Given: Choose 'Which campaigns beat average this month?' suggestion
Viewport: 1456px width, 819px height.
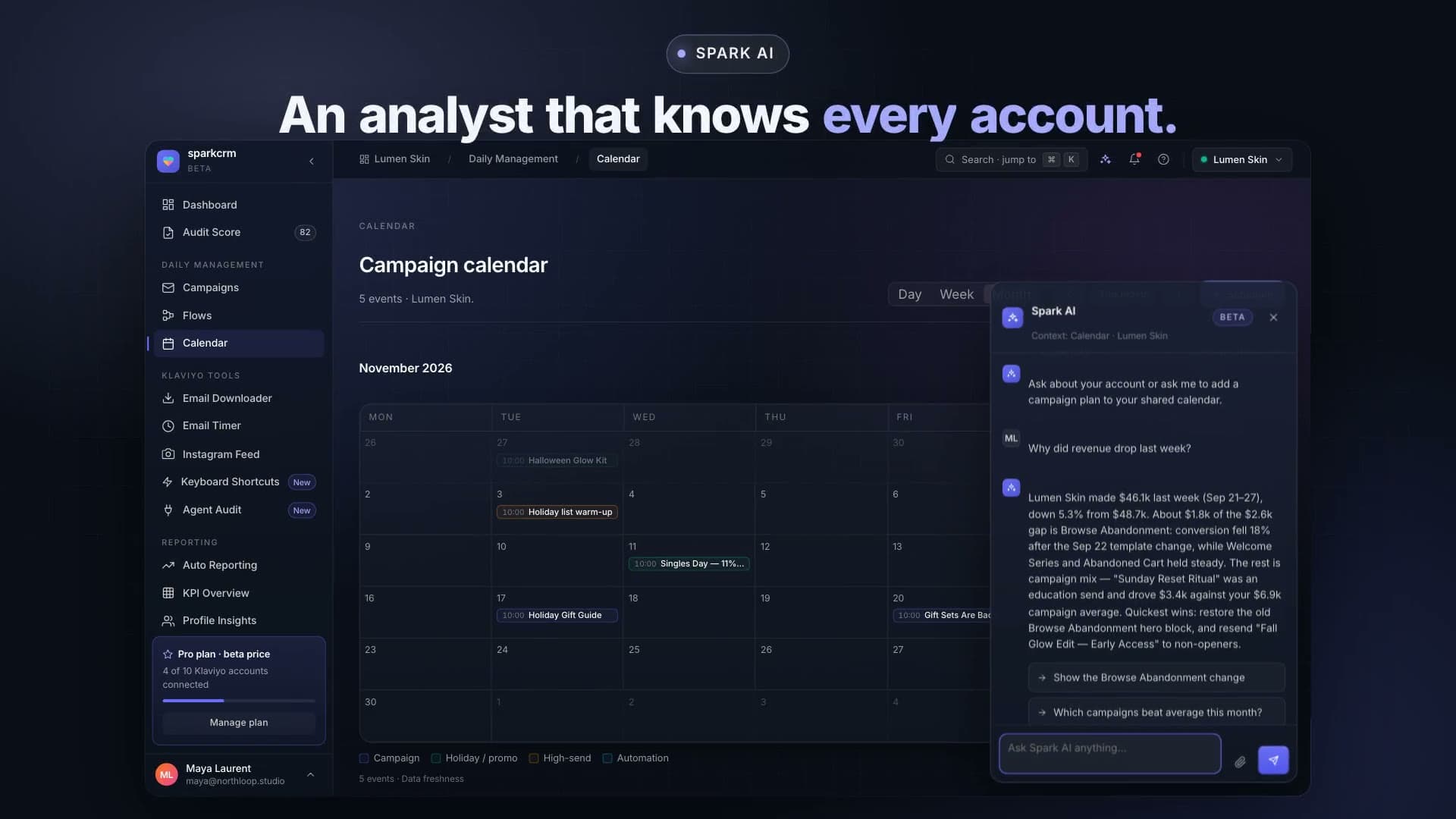Looking at the screenshot, I should 1156,712.
